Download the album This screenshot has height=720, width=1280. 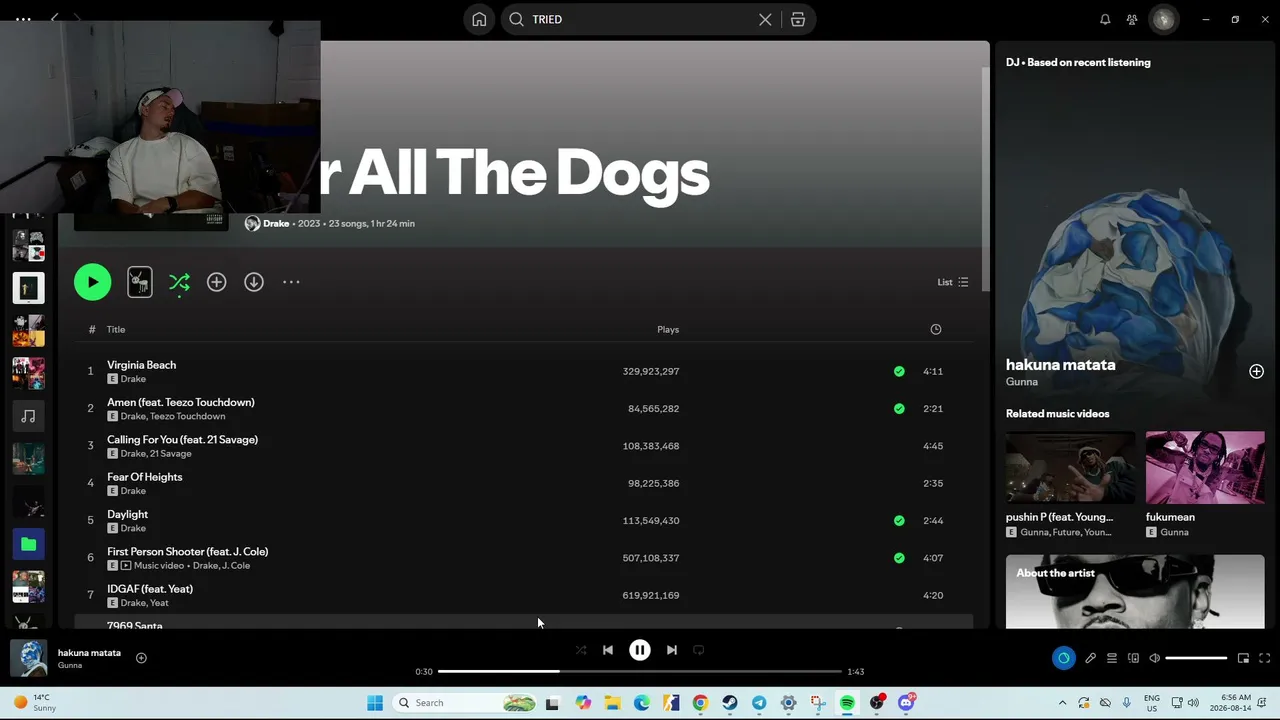(254, 282)
